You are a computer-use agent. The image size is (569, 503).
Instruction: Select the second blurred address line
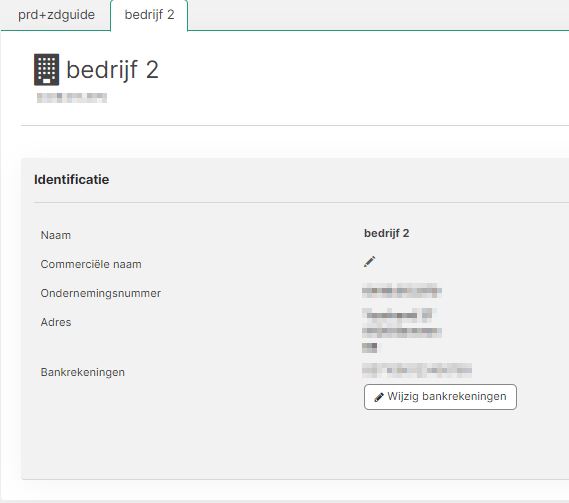pos(402,331)
